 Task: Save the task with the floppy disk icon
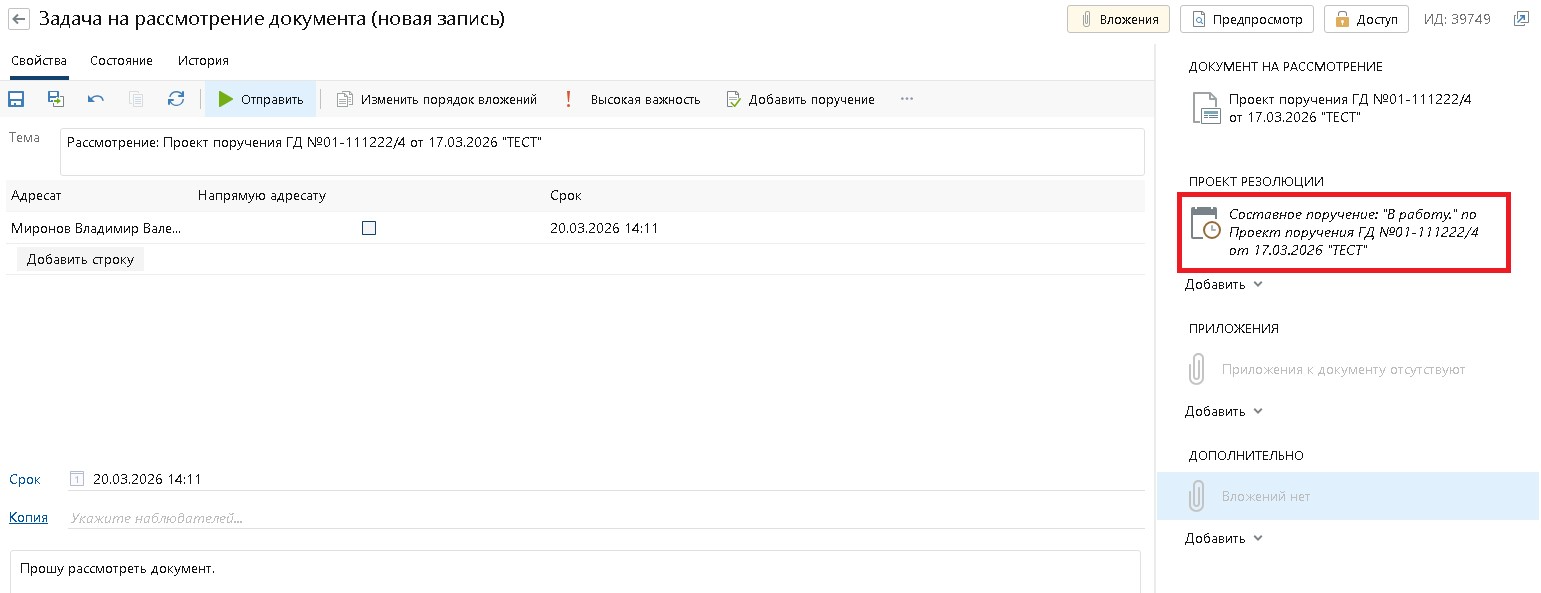coord(16,99)
